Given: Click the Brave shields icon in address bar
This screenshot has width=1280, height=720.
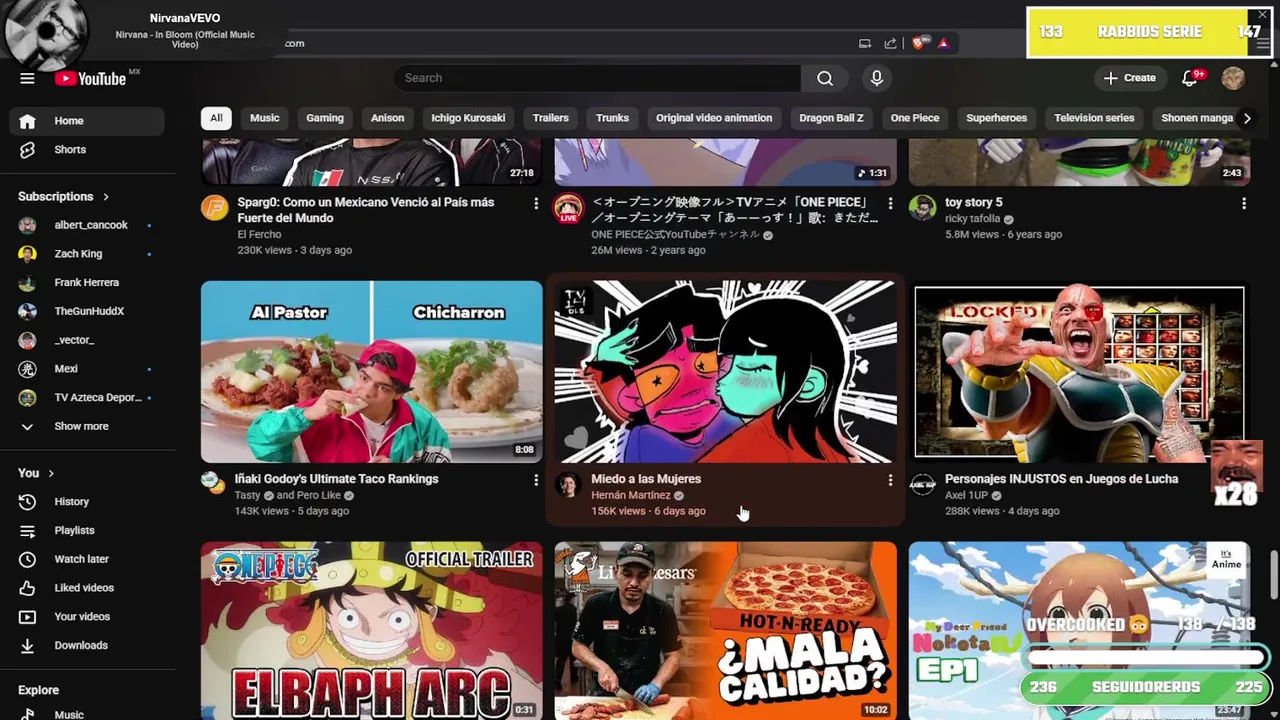Looking at the screenshot, I should (920, 43).
